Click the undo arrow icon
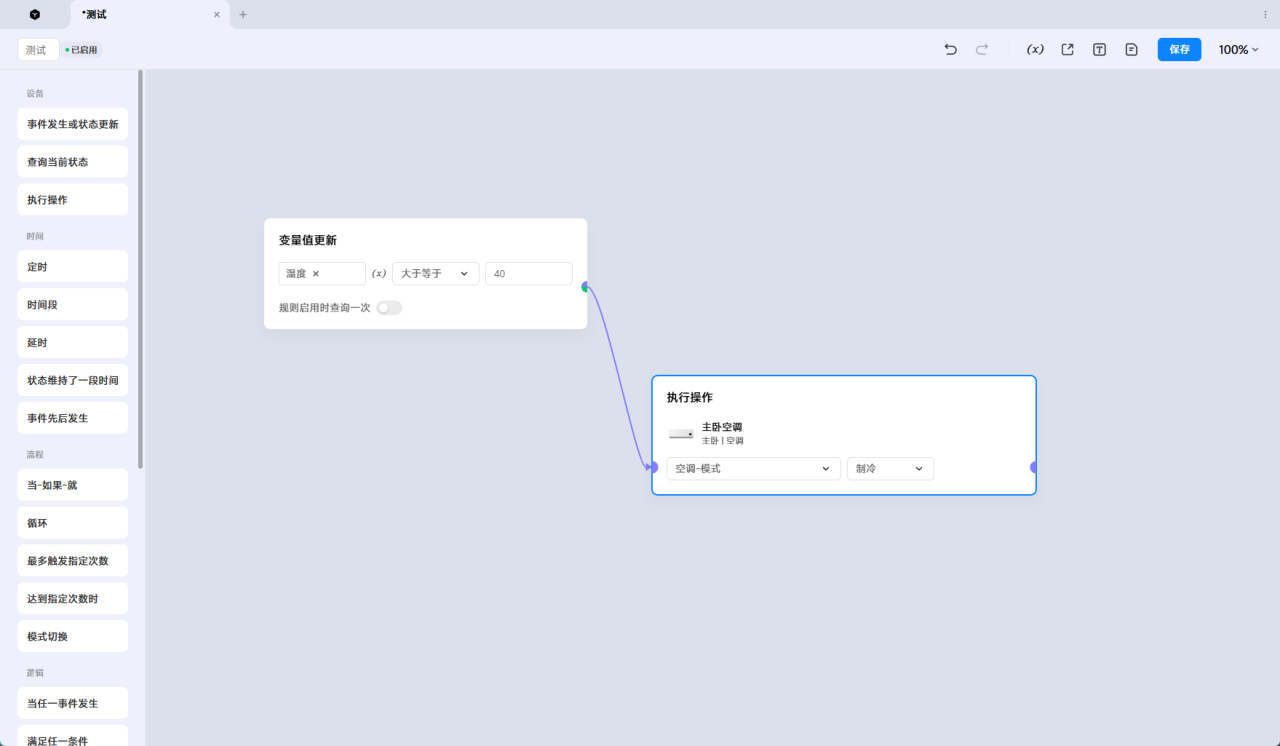Screen dimensions: 1280x746 [950, 49]
